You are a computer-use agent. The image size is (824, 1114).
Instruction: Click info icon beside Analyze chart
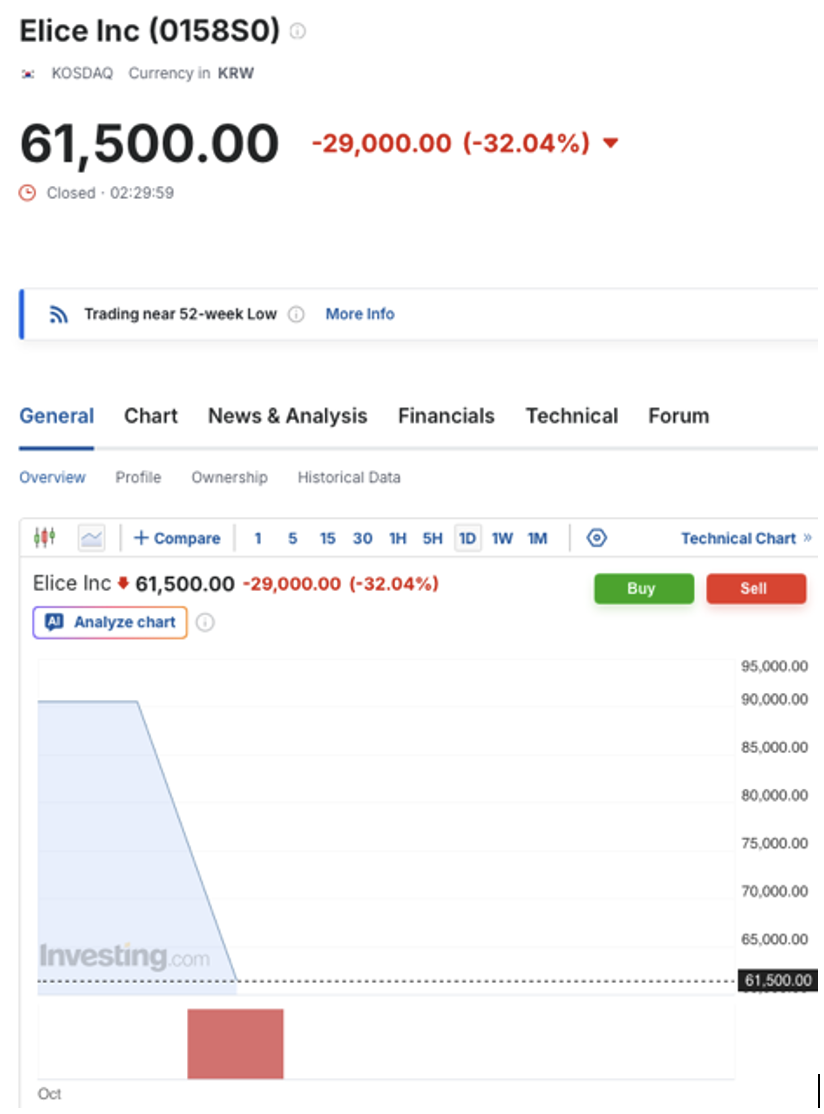coord(205,622)
